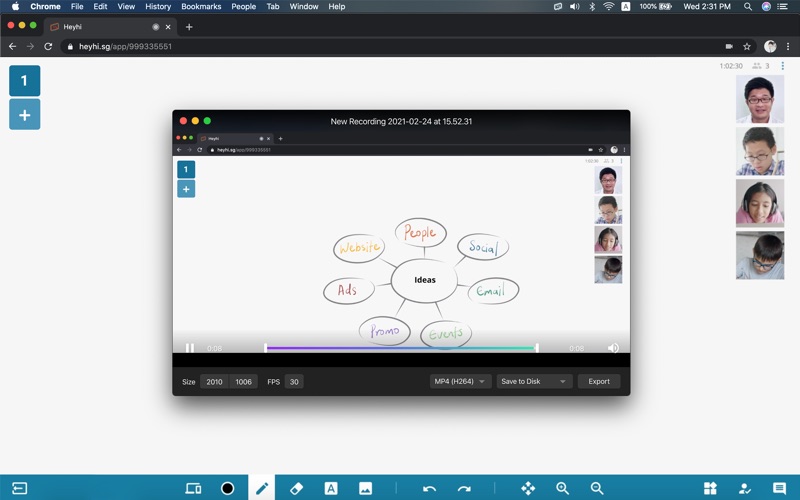Image resolution: width=800 pixels, height=500 pixels.
Task: Open the widgets/apps grid icon
Action: [x=710, y=488]
